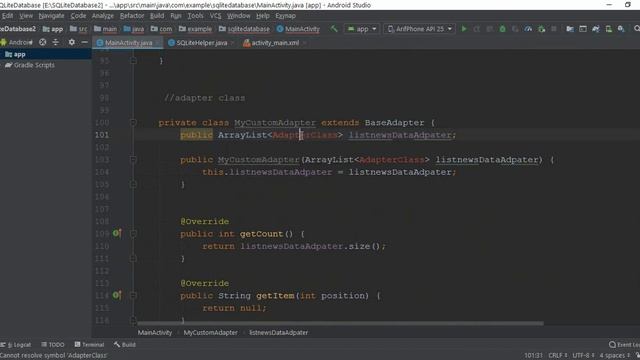Open the Build tool window
The image size is (640, 360).
pyautogui.click(x=125, y=344)
